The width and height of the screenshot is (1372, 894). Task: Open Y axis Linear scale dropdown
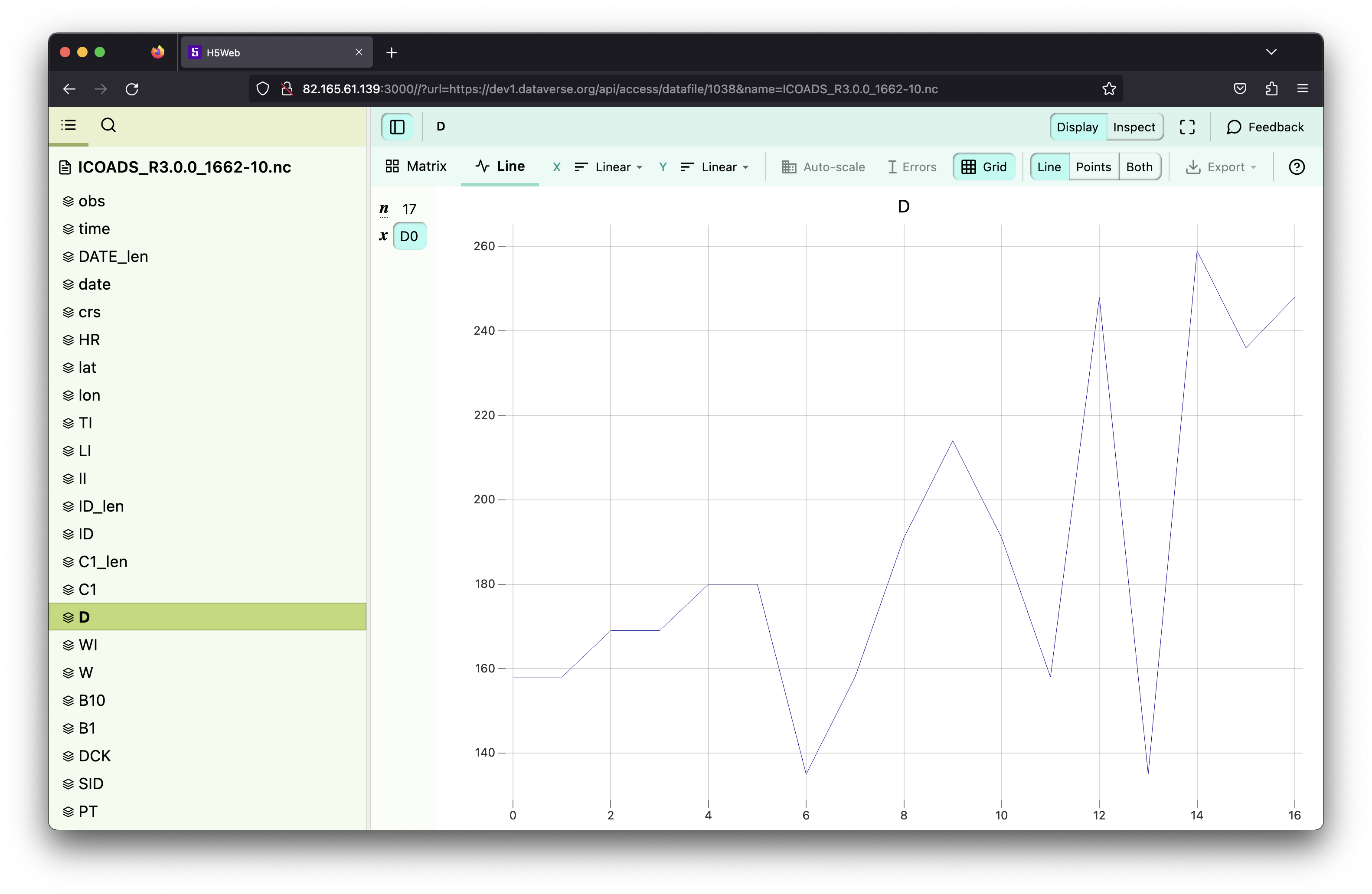(714, 167)
